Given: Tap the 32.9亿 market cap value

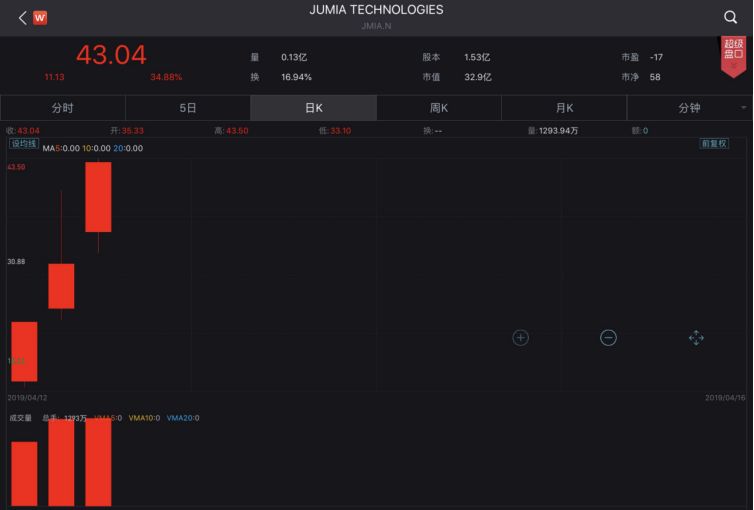Looking at the screenshot, I should click(478, 77).
